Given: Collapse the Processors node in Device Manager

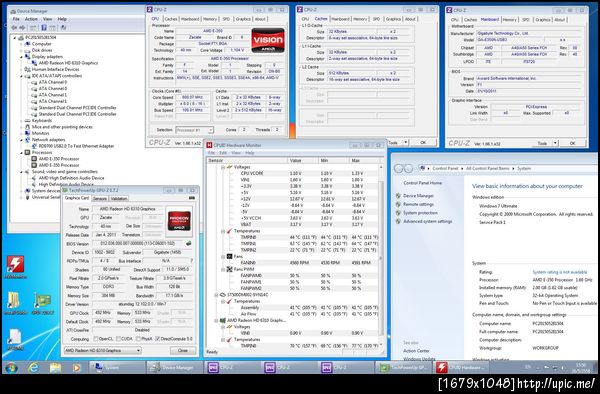Looking at the screenshot, I should 21,152.
